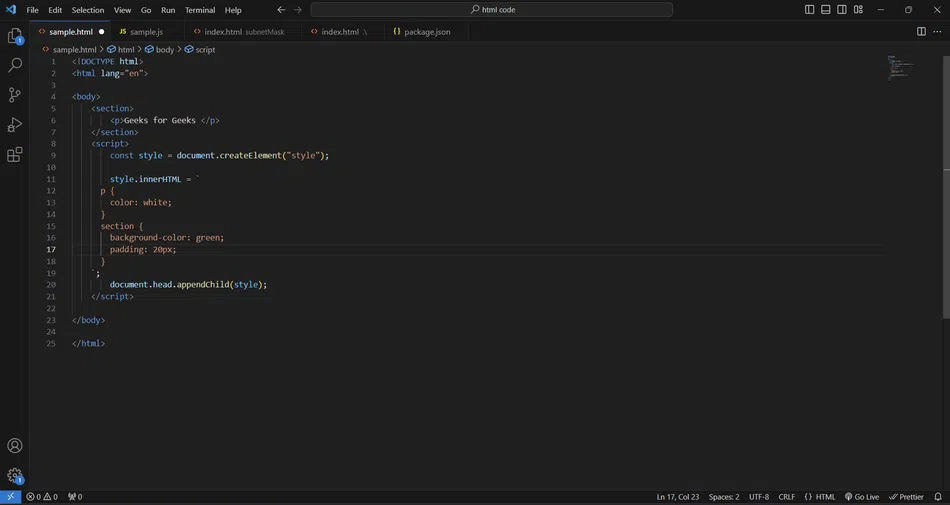Open editor More Actions ellipsis menu
Screen dimensions: 950x505
[x=937, y=32]
